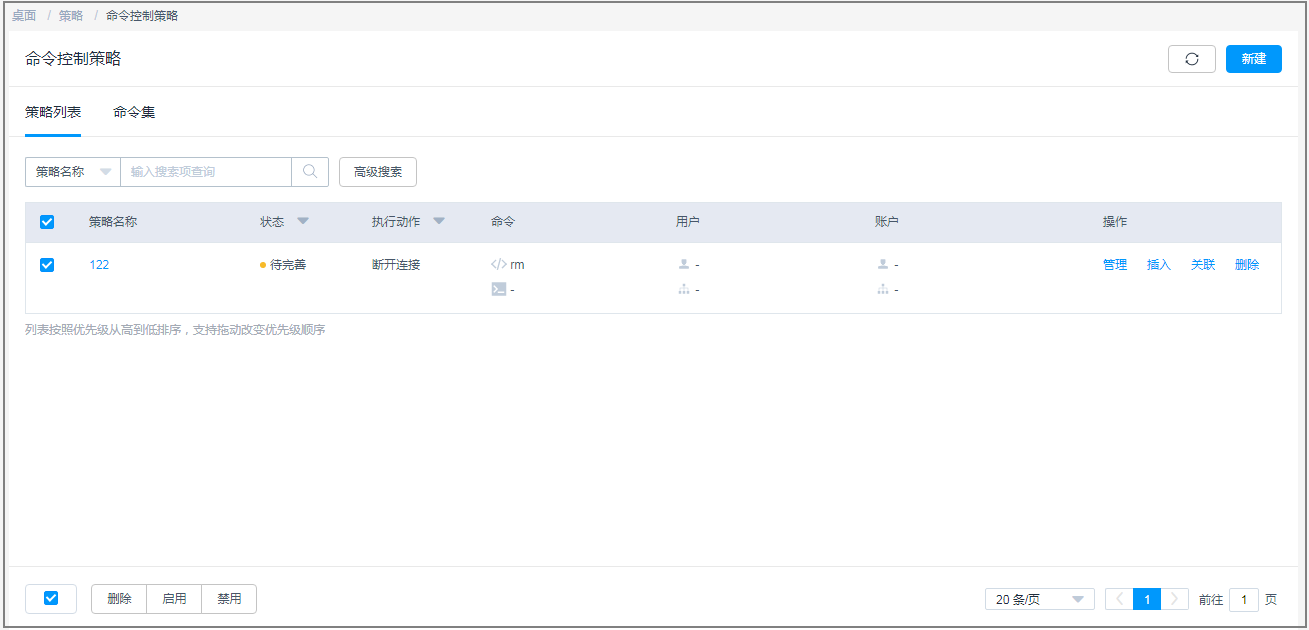Uncheck the checkbox for policy 122
This screenshot has height=630, width=1309.
pos(47,265)
